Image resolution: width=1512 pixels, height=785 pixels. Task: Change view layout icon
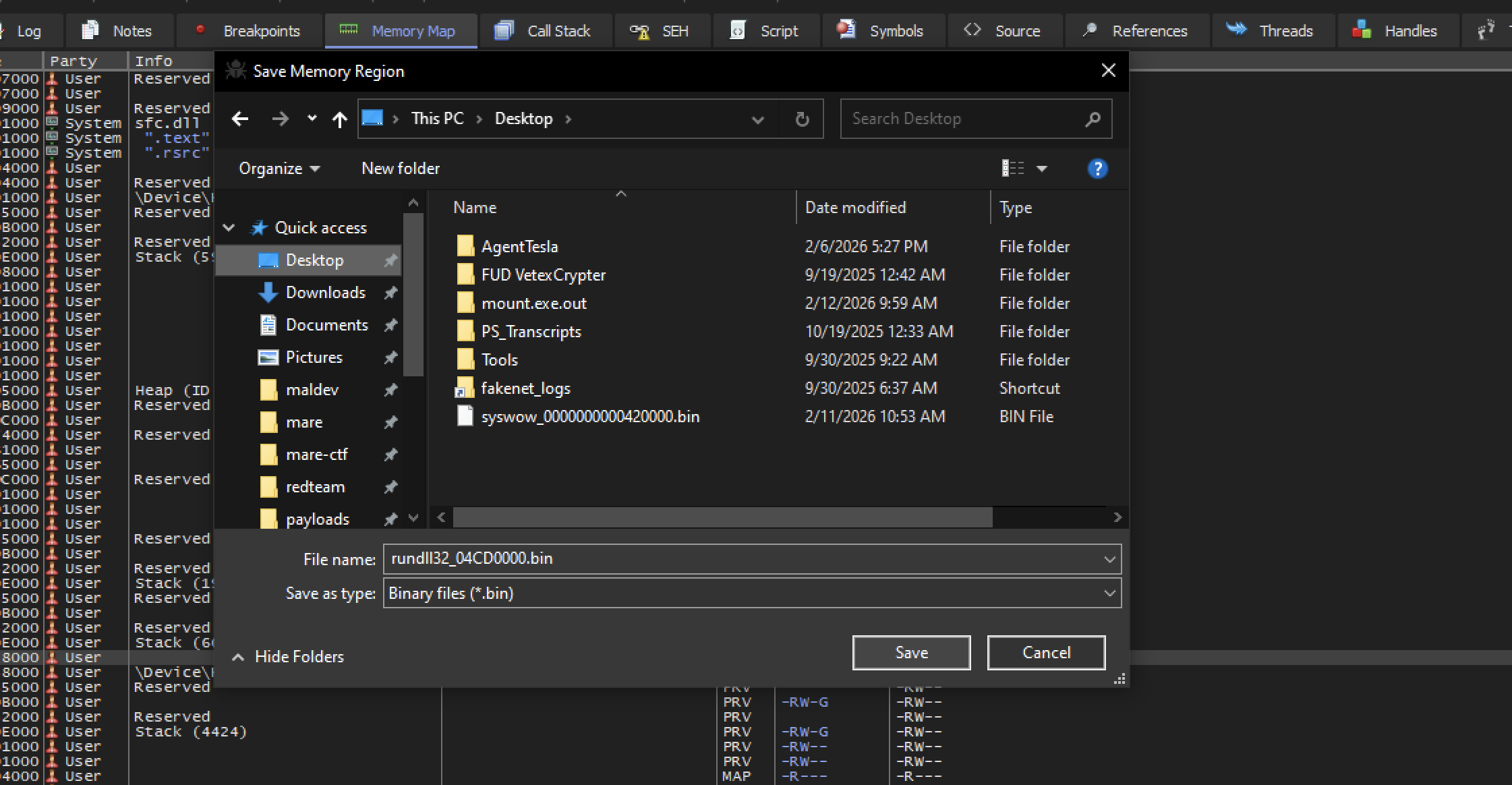click(1012, 169)
